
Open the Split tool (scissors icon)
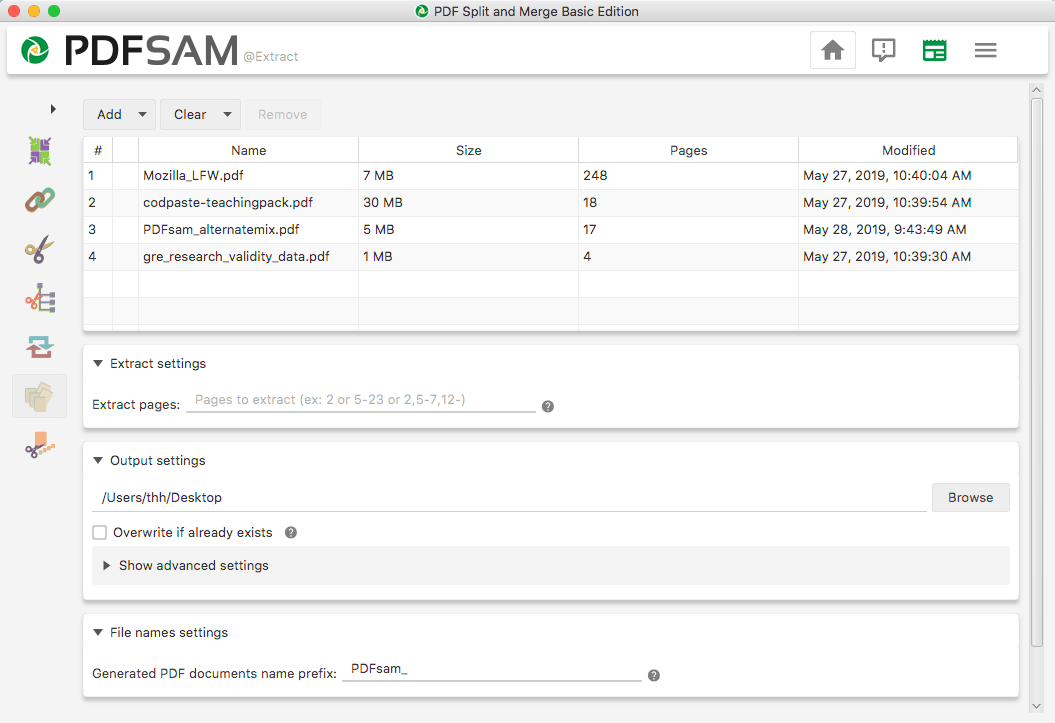(x=38, y=249)
